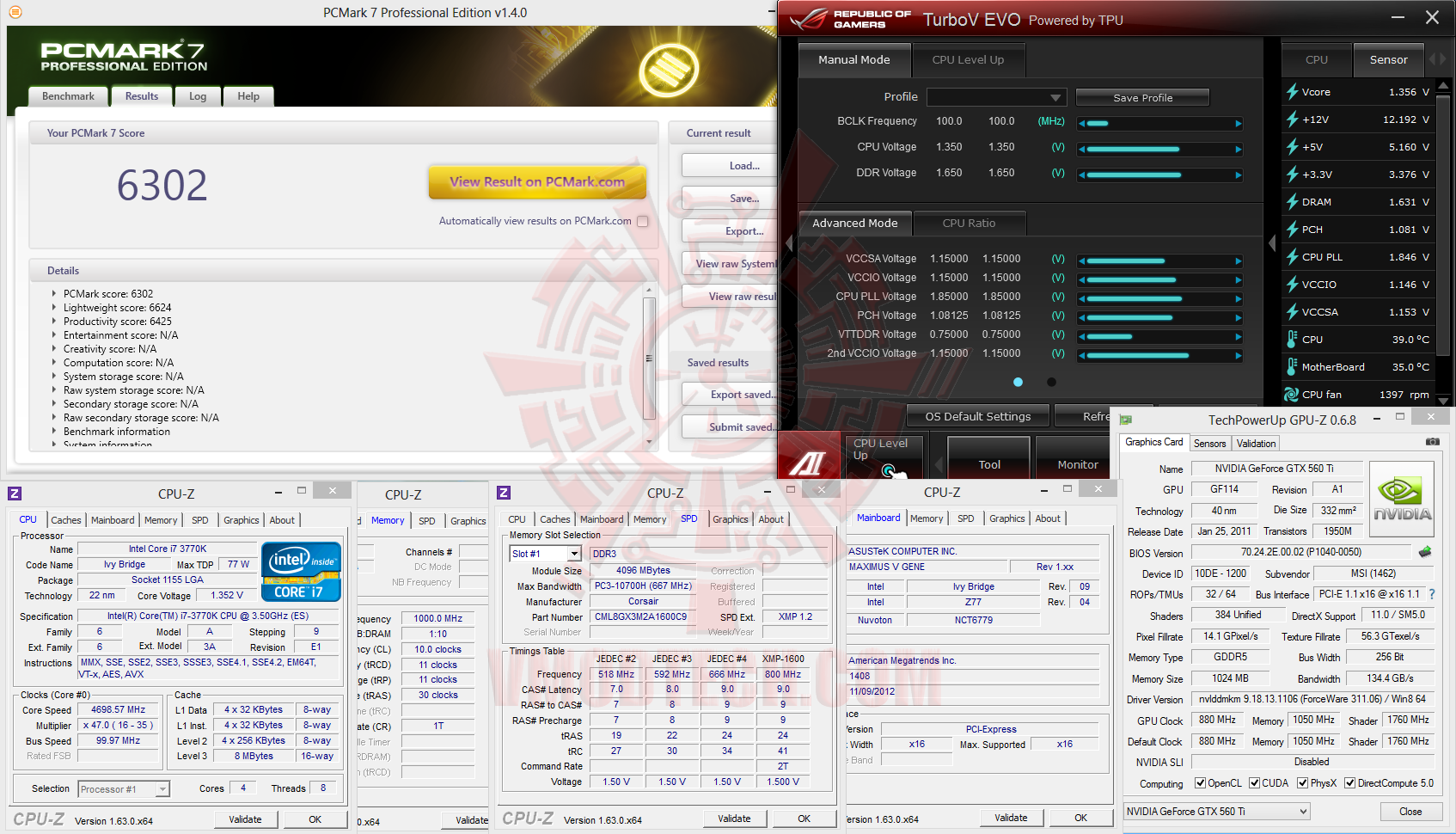Switch to the Benchmark tab in PCMark 7
The image size is (1456, 834).
point(68,96)
